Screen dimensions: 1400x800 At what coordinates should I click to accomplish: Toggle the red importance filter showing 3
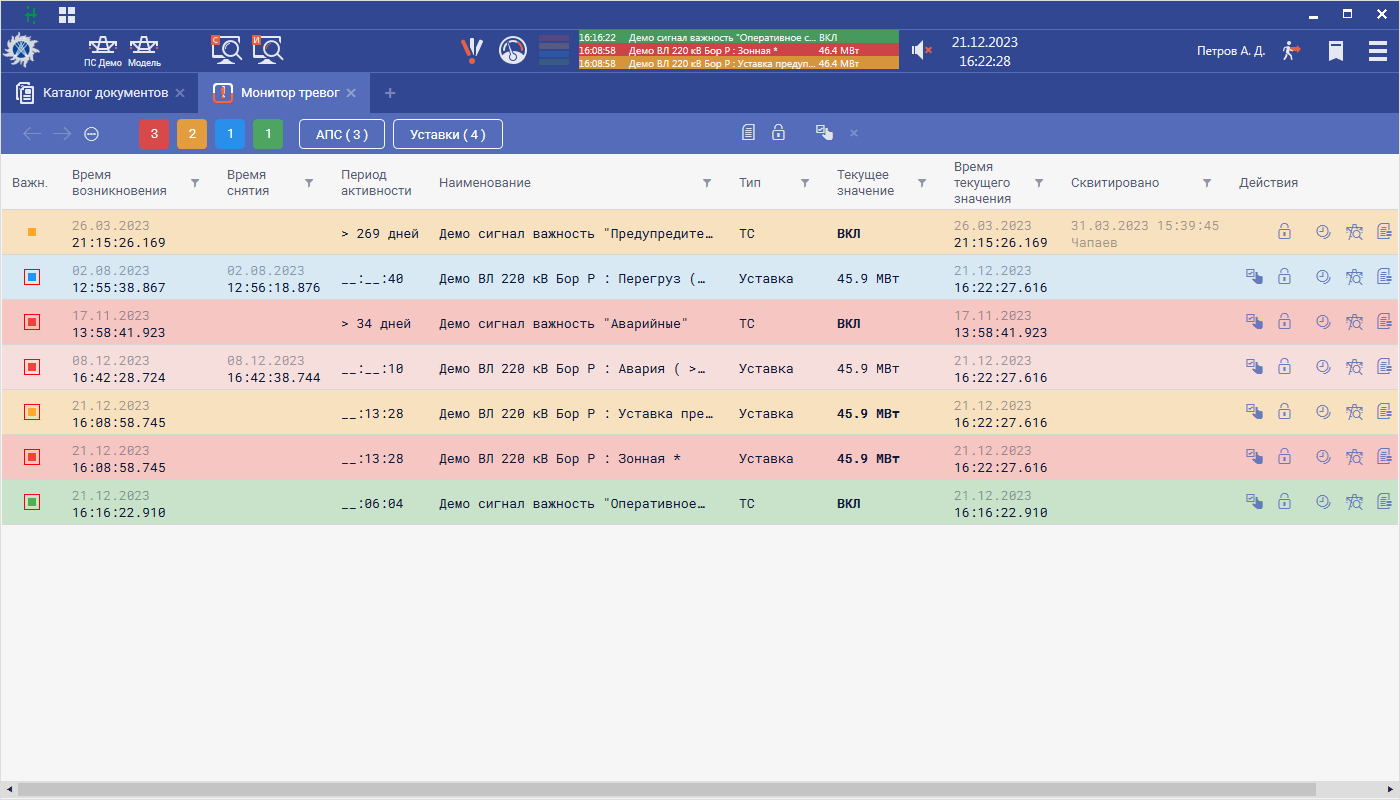[154, 134]
